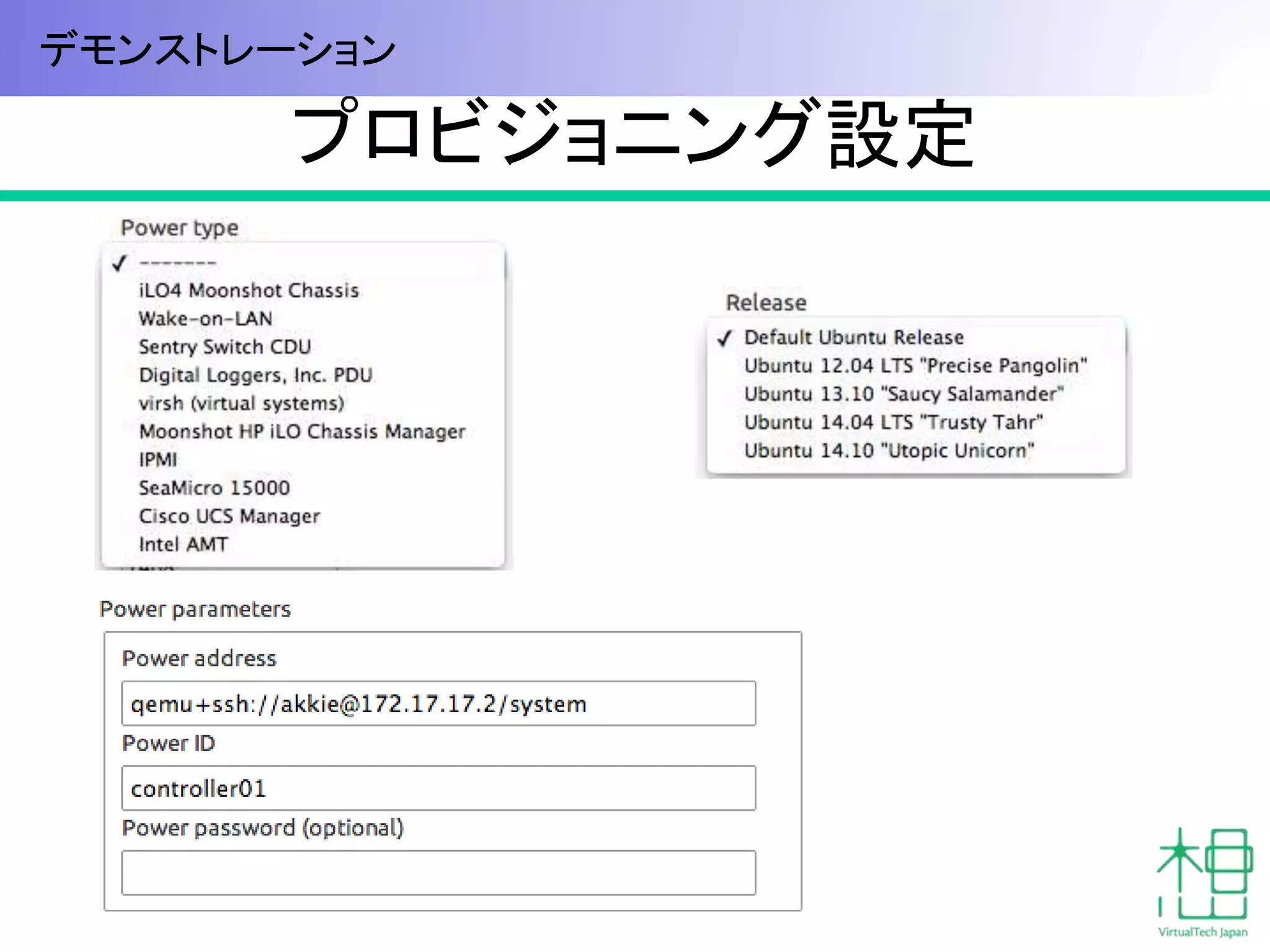
Task: Select the blank dashed Power type option
Action: 303,263
